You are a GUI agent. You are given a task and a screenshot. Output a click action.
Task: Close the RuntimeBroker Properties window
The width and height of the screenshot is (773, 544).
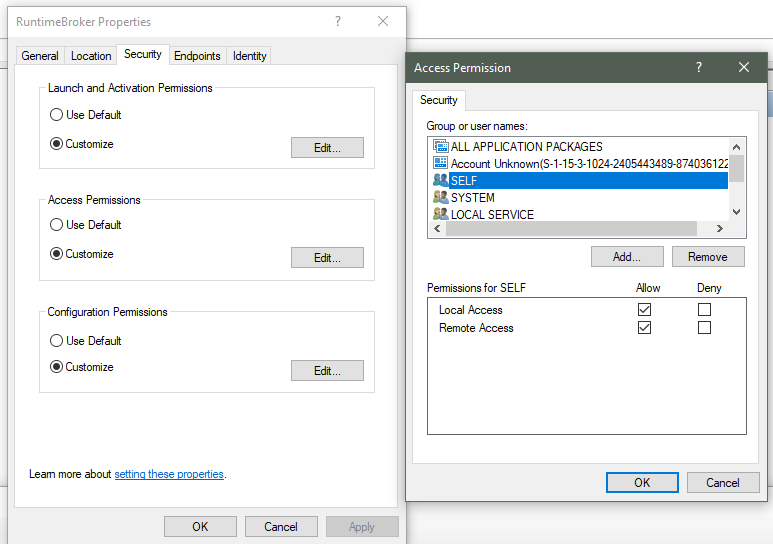pos(383,21)
